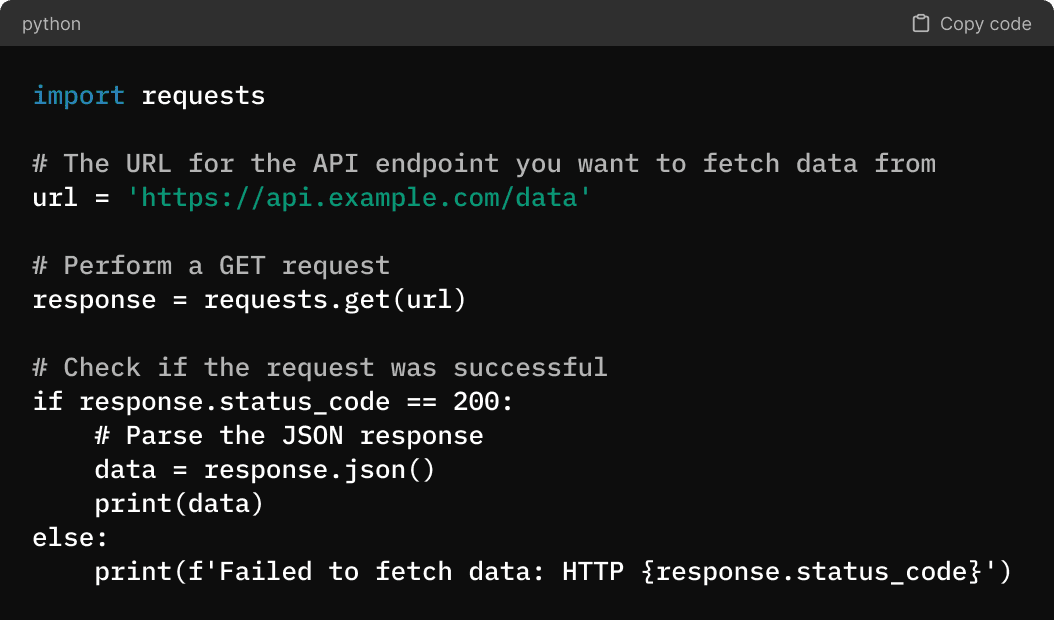
Task: Click the requests.get(url) call
Action: (335, 300)
